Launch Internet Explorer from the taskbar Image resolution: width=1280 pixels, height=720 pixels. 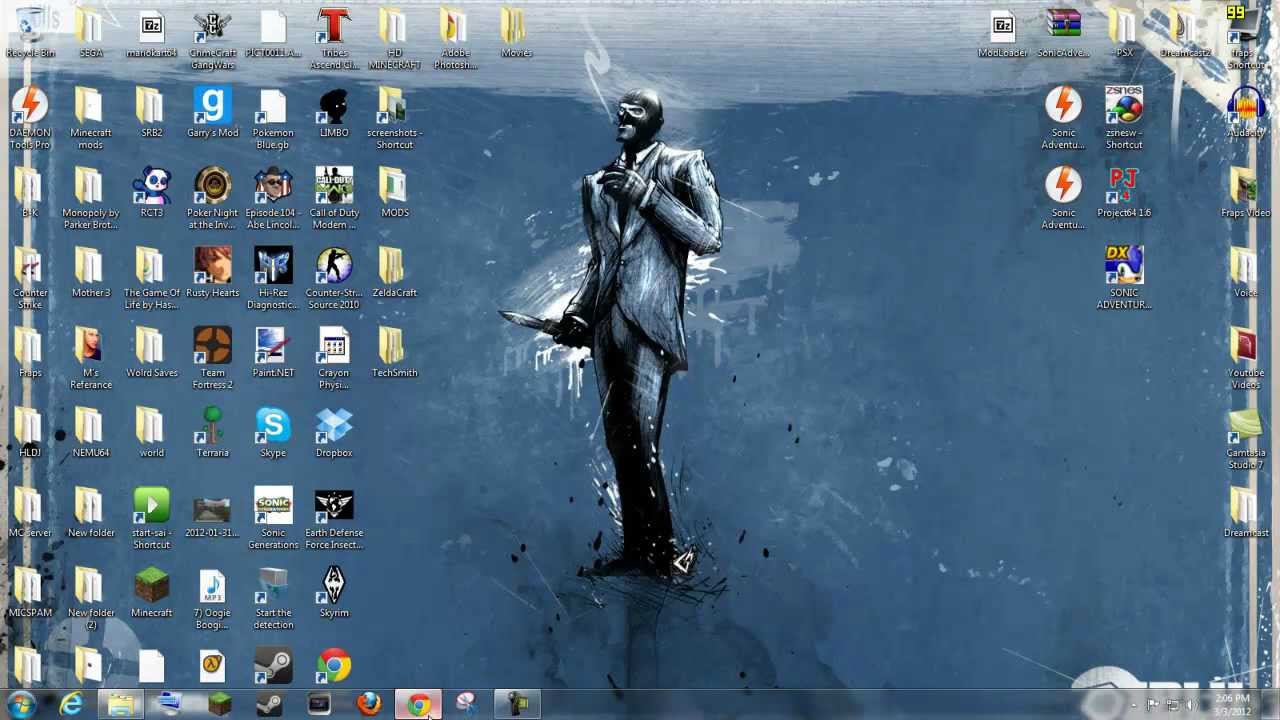coord(71,705)
